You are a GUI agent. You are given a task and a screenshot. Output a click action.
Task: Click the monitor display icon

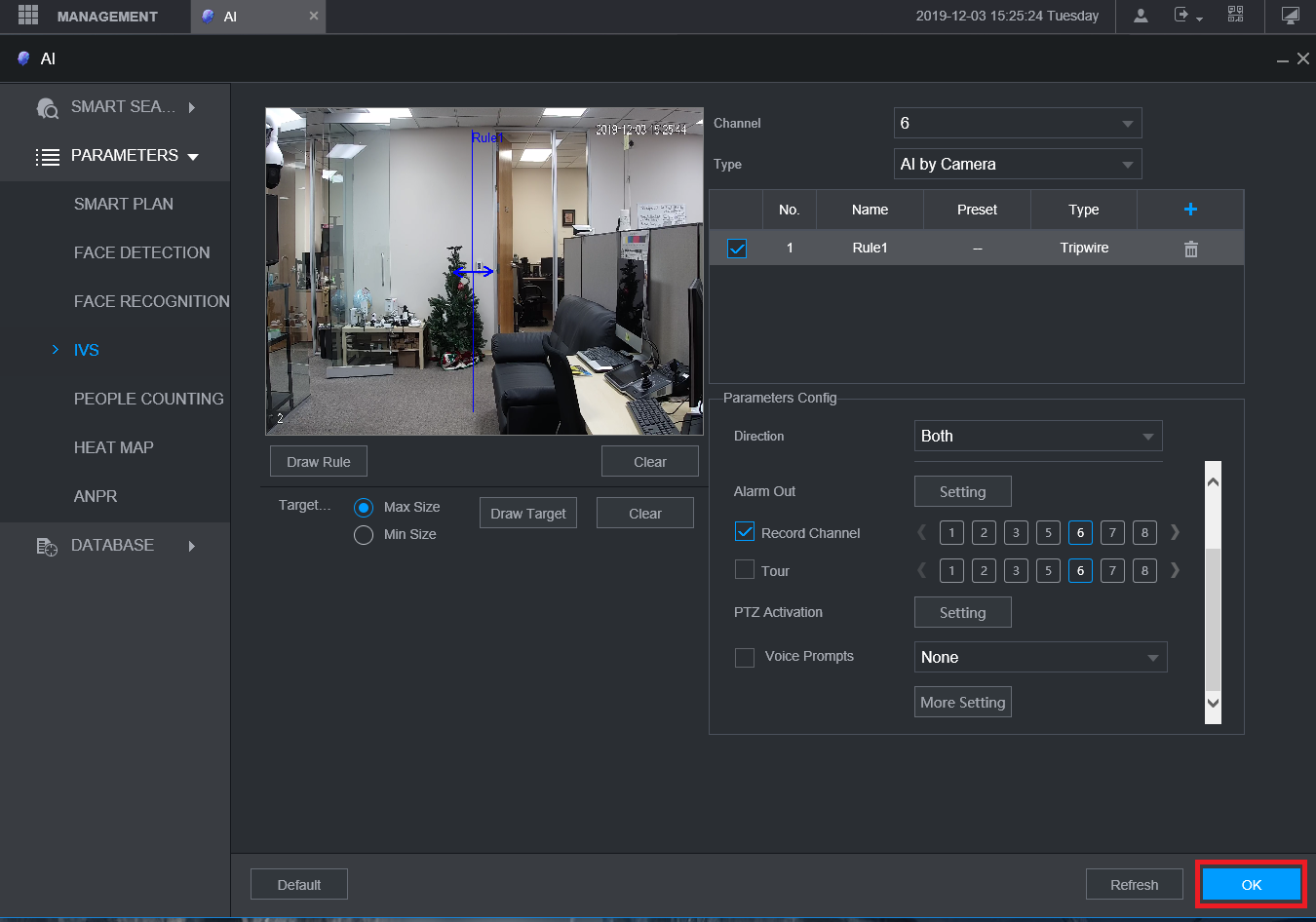click(x=1290, y=16)
